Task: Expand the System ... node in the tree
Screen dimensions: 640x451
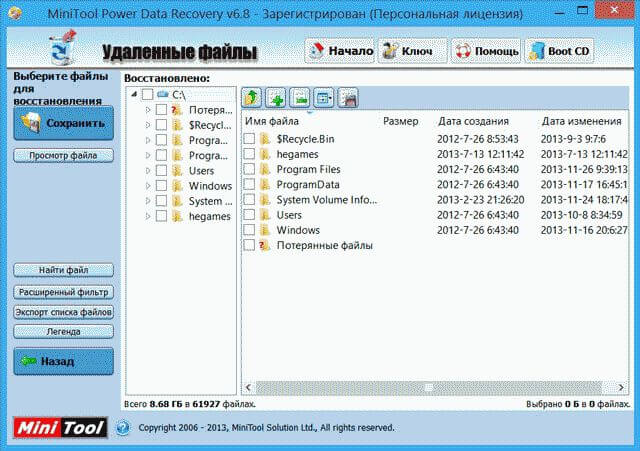Action: 148,201
